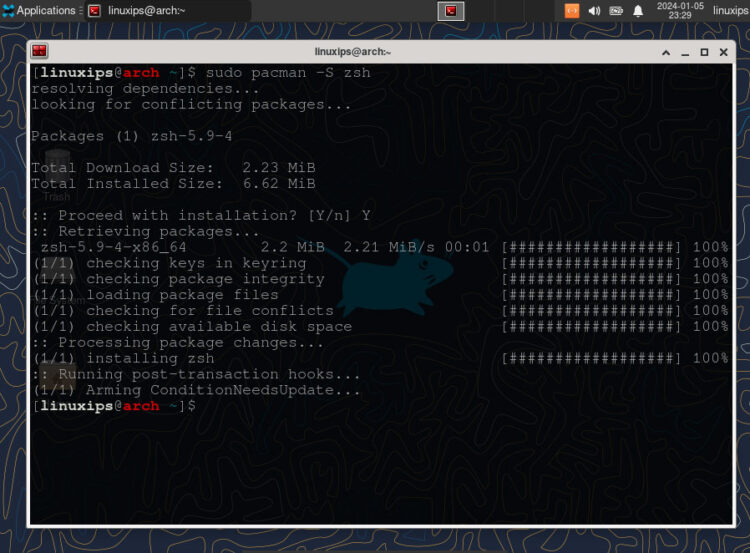
Task: Click the 'Processing package changes...' line
Action: 177,343
